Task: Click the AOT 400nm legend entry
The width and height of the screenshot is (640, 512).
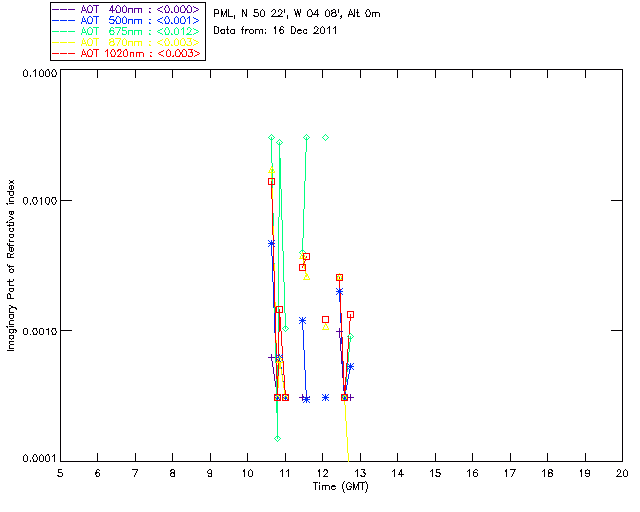Action: click(x=127, y=9)
